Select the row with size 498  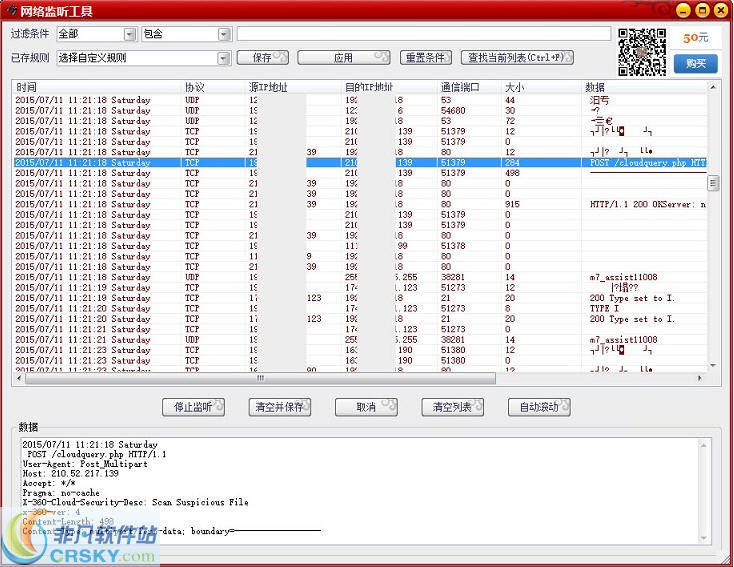tap(360, 173)
